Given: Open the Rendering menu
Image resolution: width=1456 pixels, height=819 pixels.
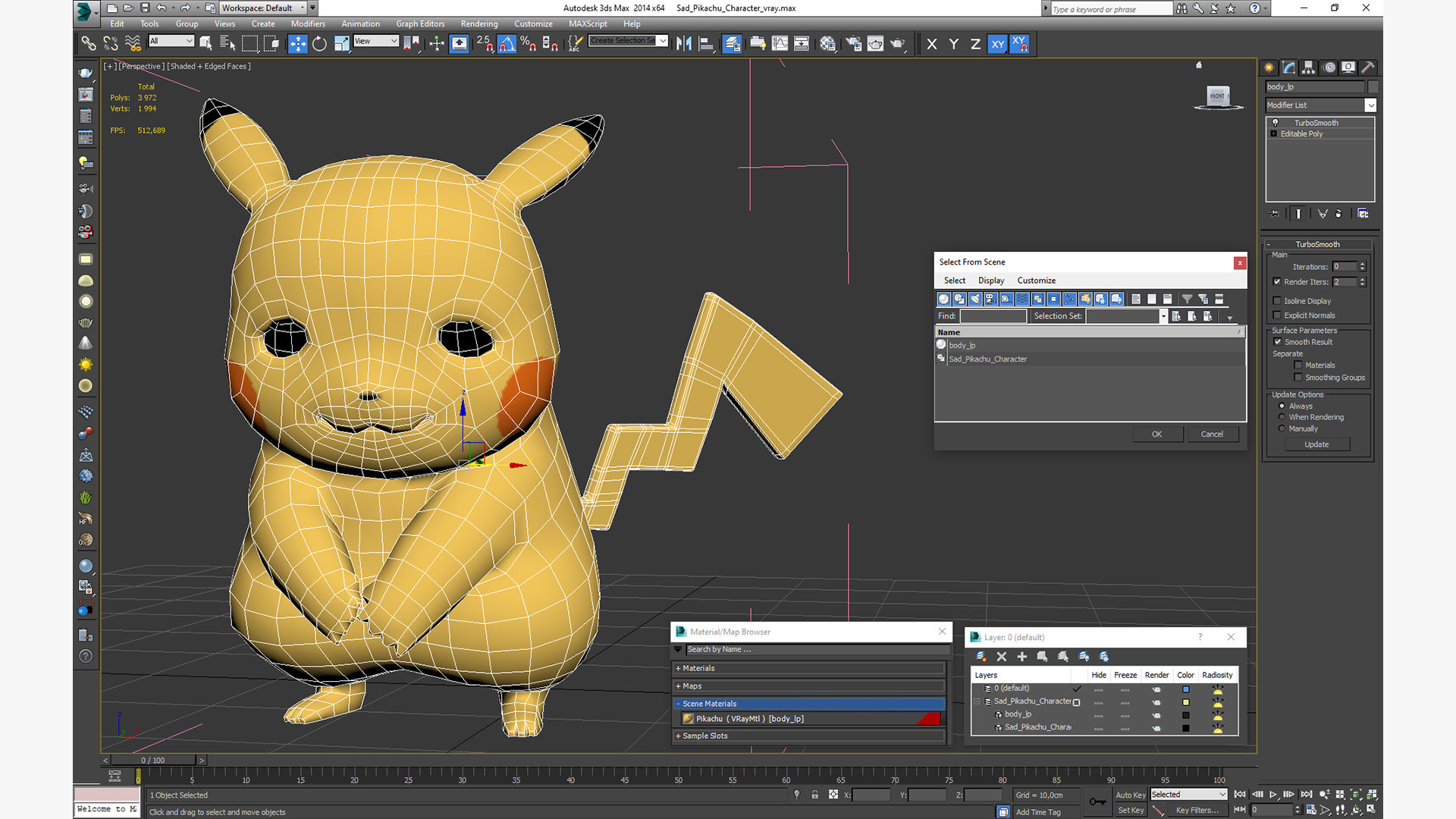Looking at the screenshot, I should tap(479, 24).
